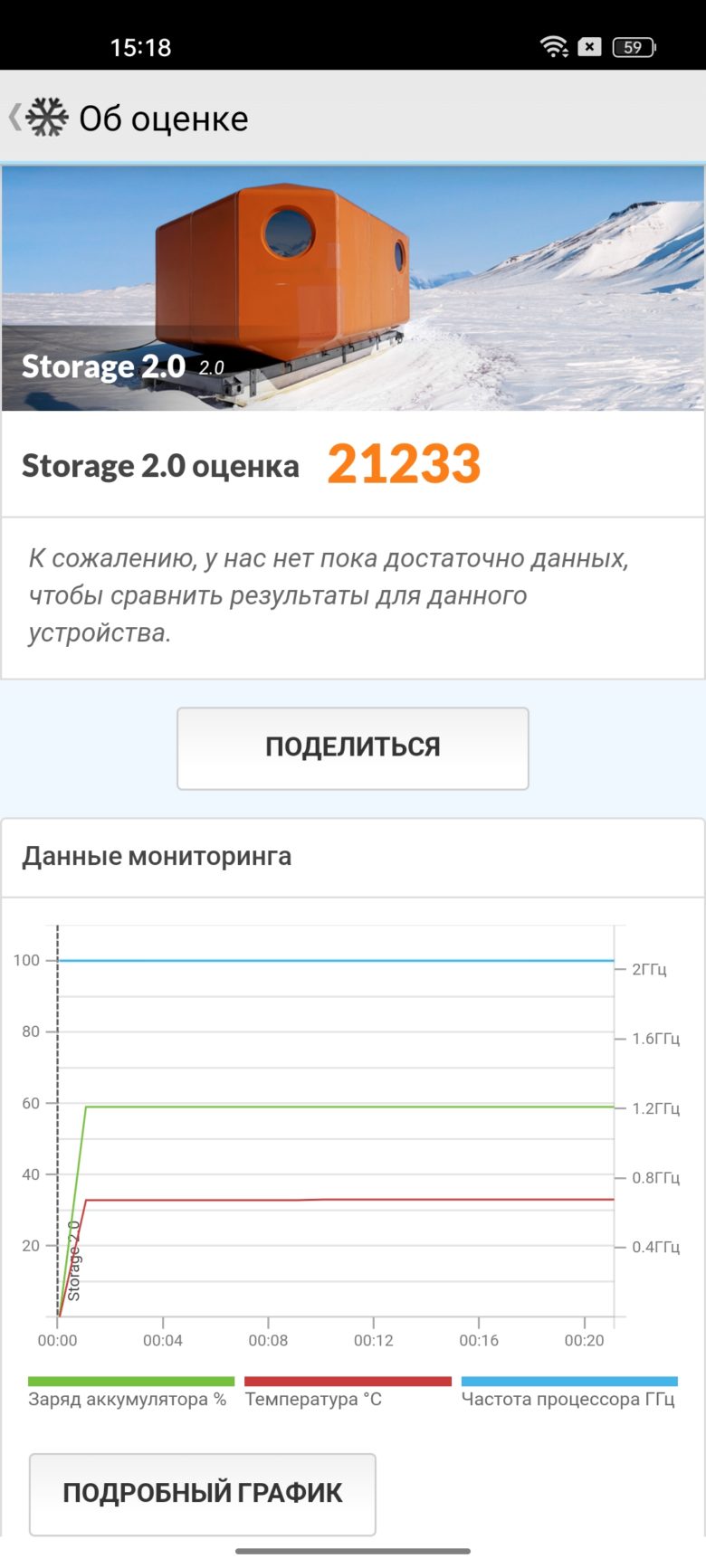Tap the battery indicator showing 59
The image size is (706, 1568).
pyautogui.click(x=634, y=47)
